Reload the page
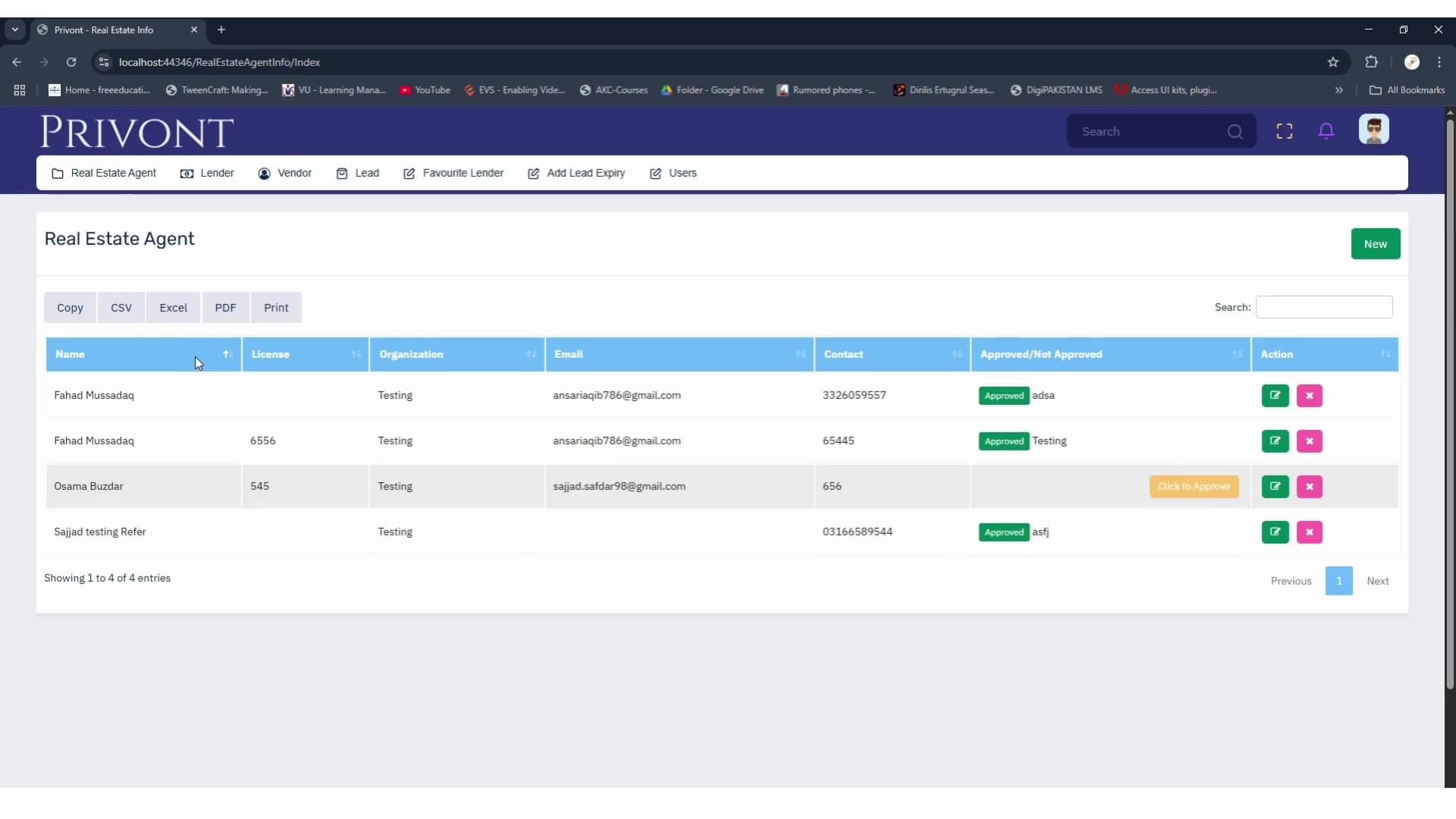The width and height of the screenshot is (1456, 819). pos(71,62)
